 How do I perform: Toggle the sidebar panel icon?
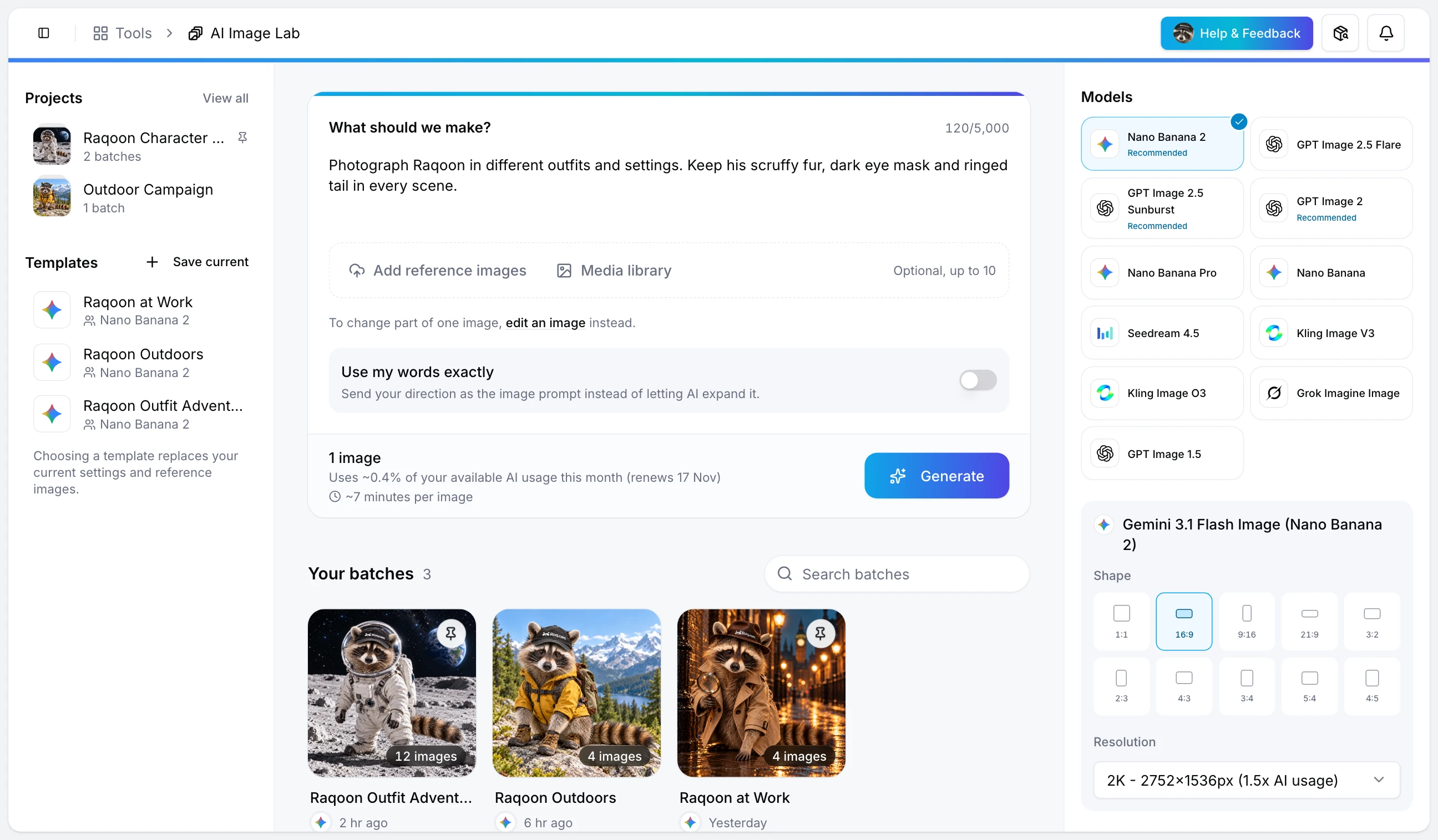pyautogui.click(x=43, y=33)
